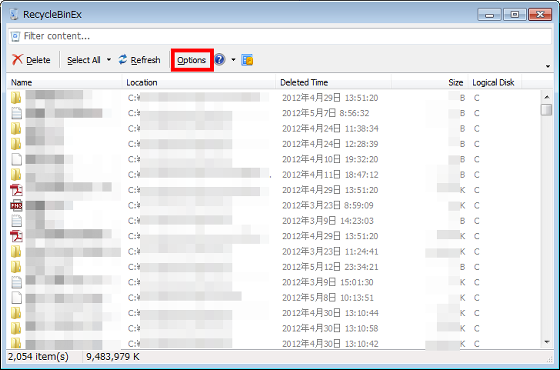Viewport: 560px width, 370px height.
Task: Sort by the Name column header
Action: click(65, 82)
